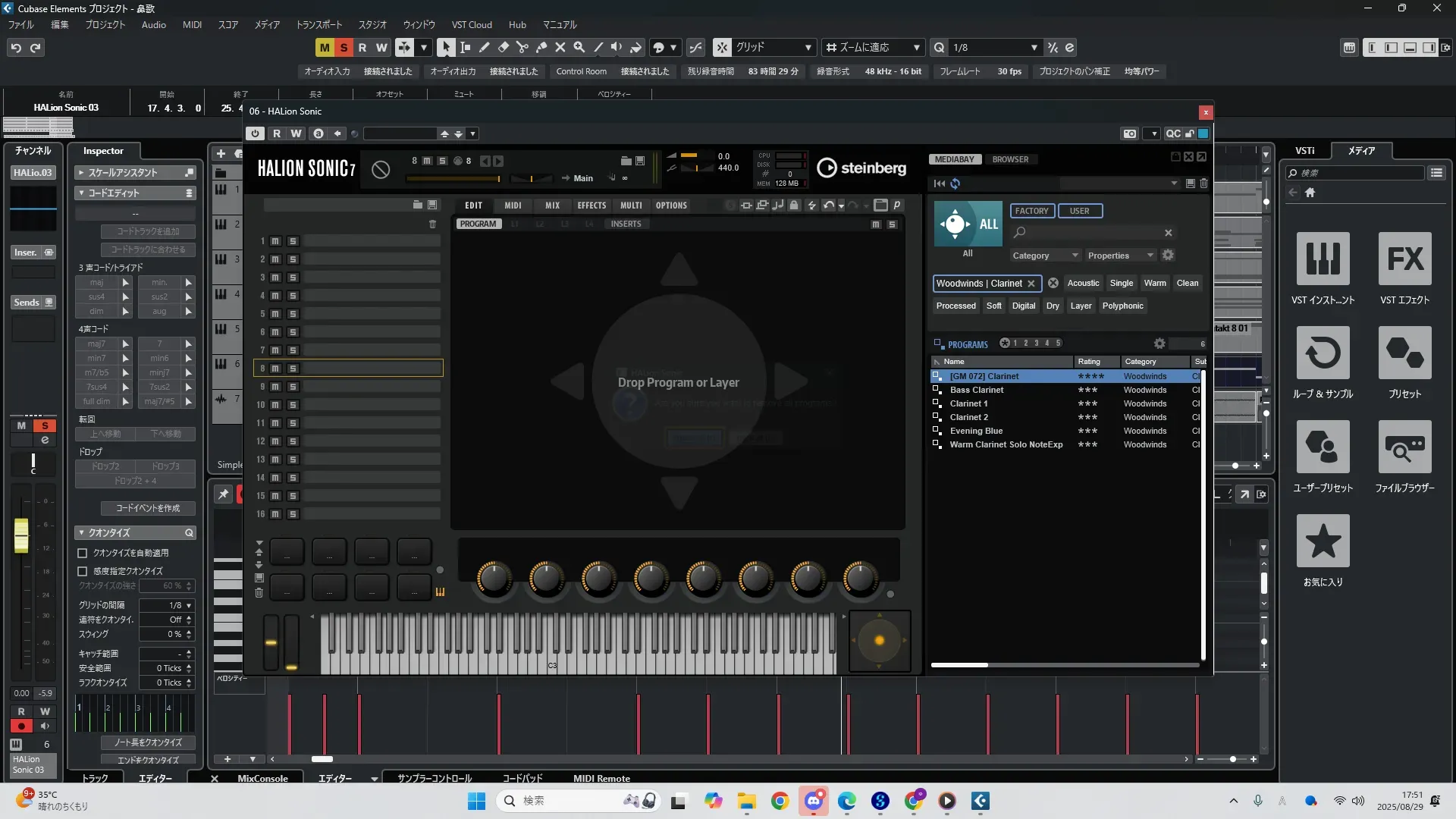This screenshot has height=819, width=1456.
Task: Select the Zoom magnifier tool
Action: [579, 48]
